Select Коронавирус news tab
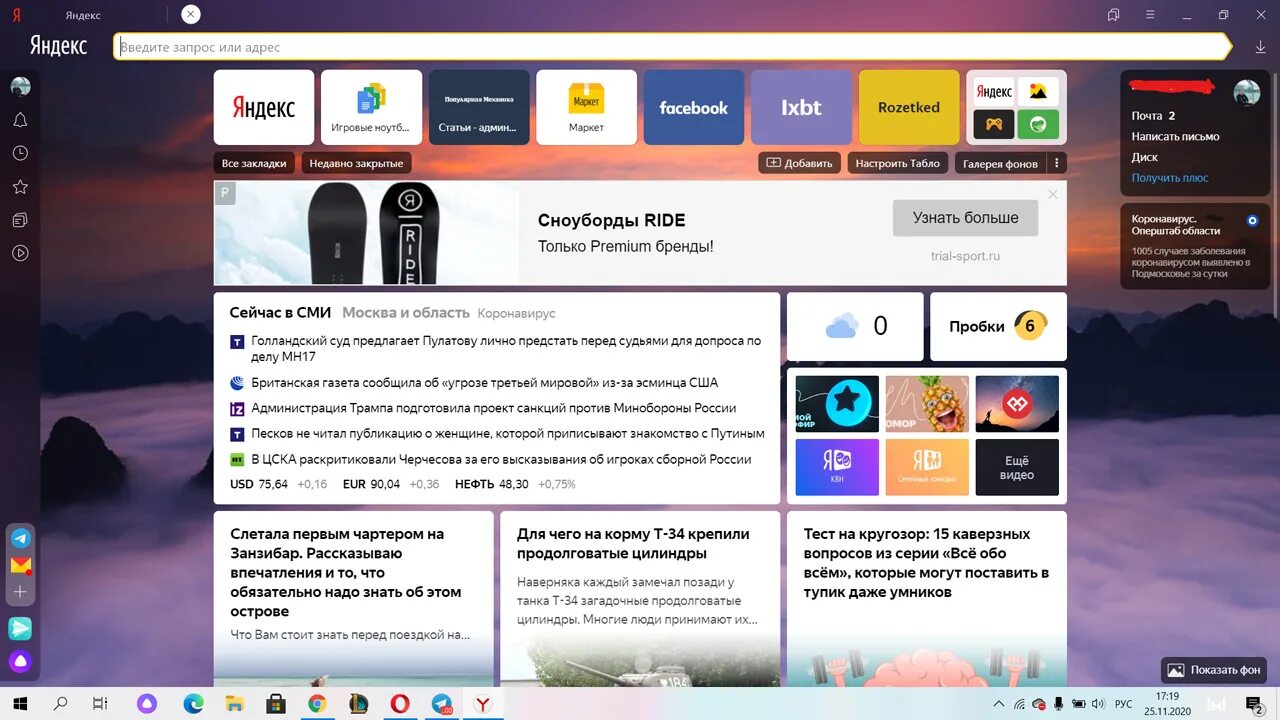Screen dimensions: 1280x720 (x=516, y=314)
